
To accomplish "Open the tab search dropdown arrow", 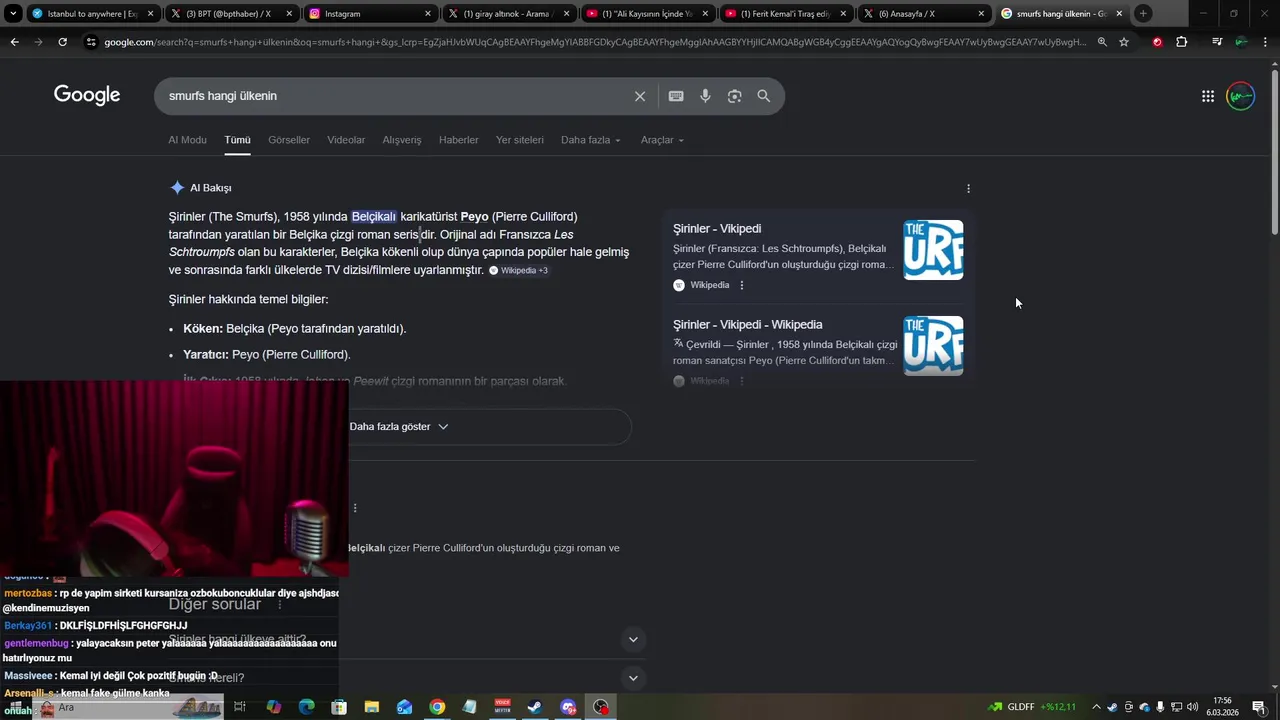I will coord(13,14).
